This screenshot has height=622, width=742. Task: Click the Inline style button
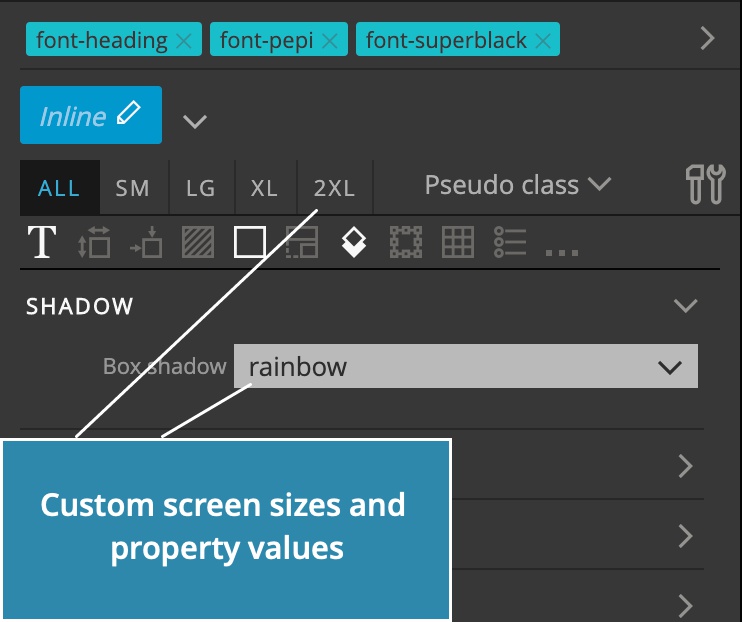(91, 115)
